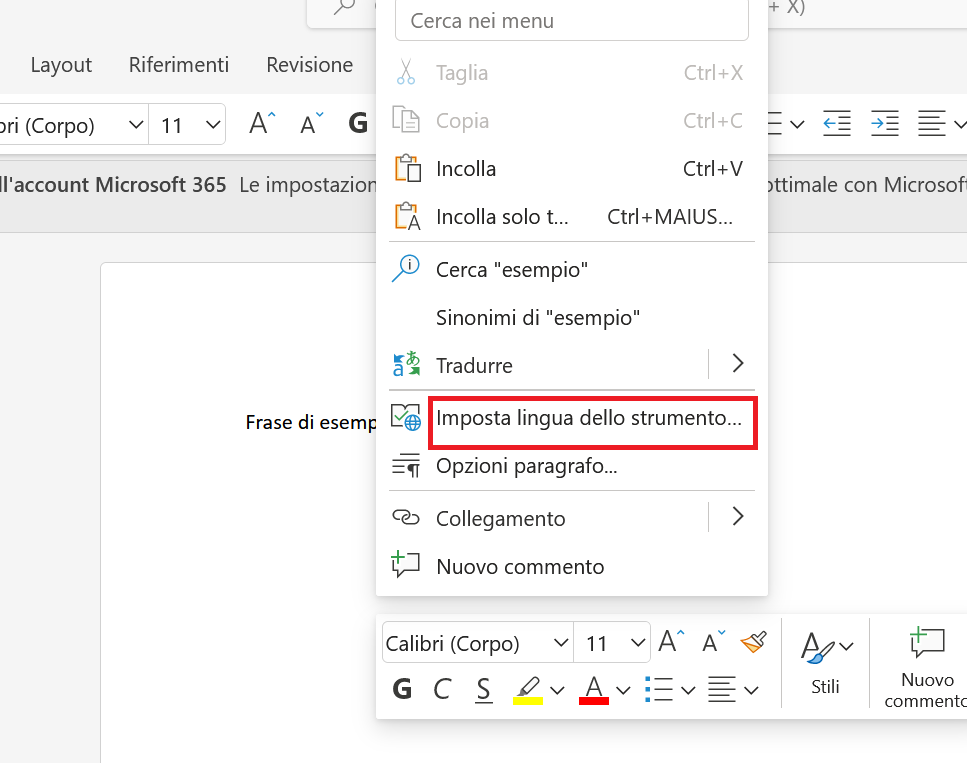The width and height of the screenshot is (967, 763).
Task: Click the Copia pages icon
Action: point(406,120)
